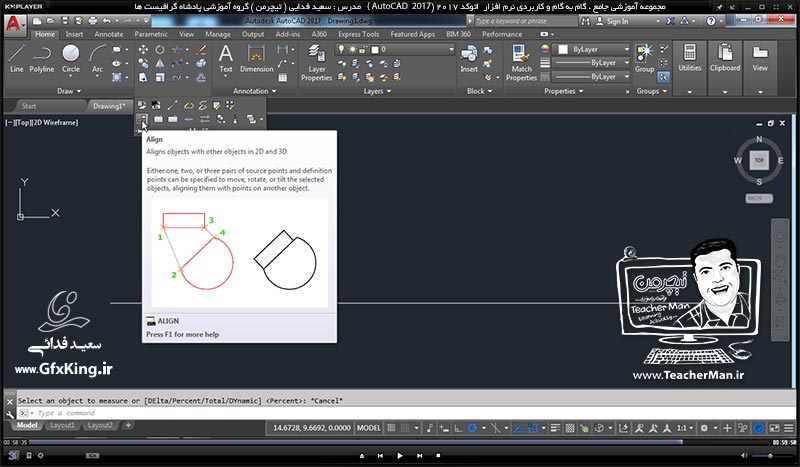Toggle the MODEL space button
Screen dimensions: 800x467
368,428
